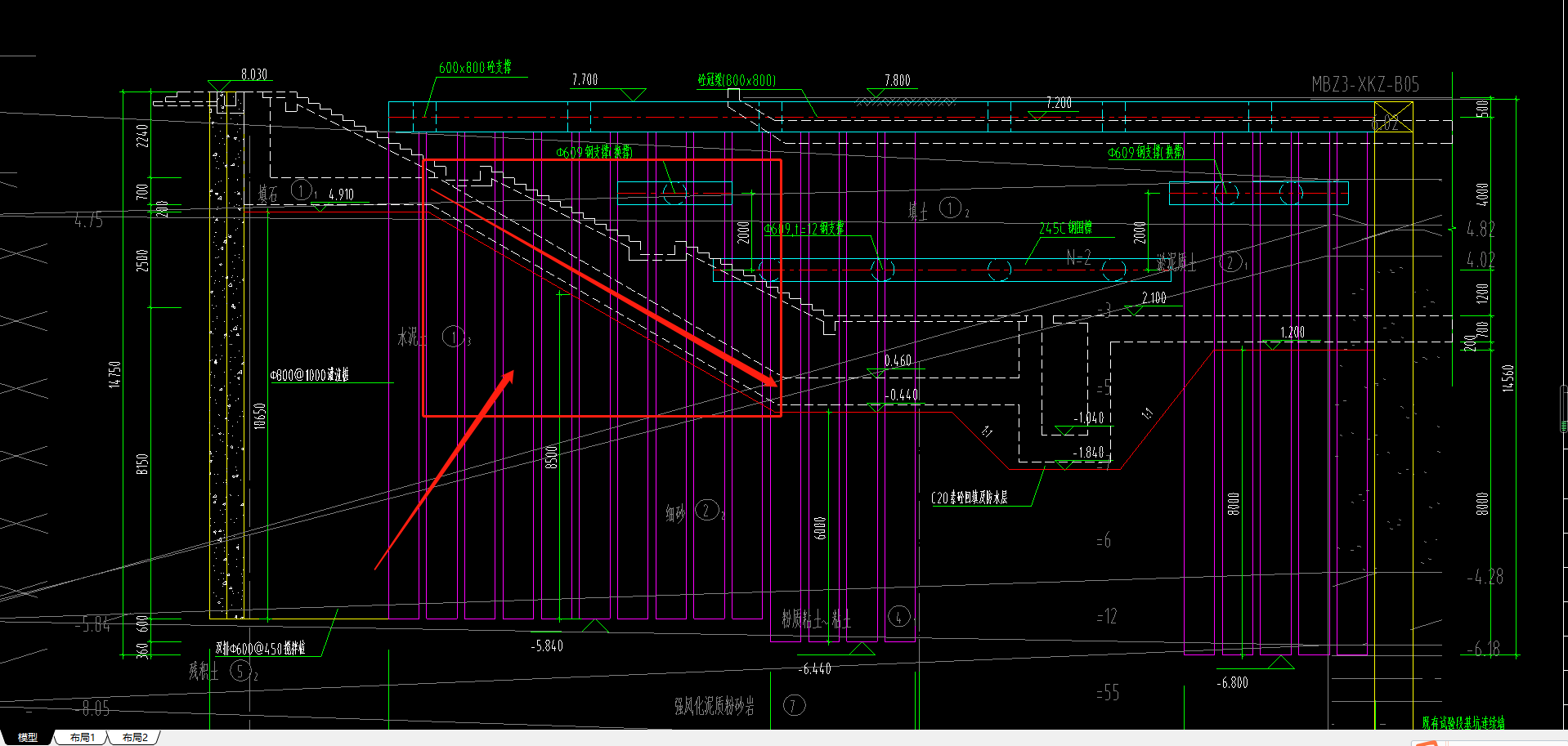This screenshot has height=746, width=1568.
Task: Select the 细砂 soil layer label
Action: 675,513
